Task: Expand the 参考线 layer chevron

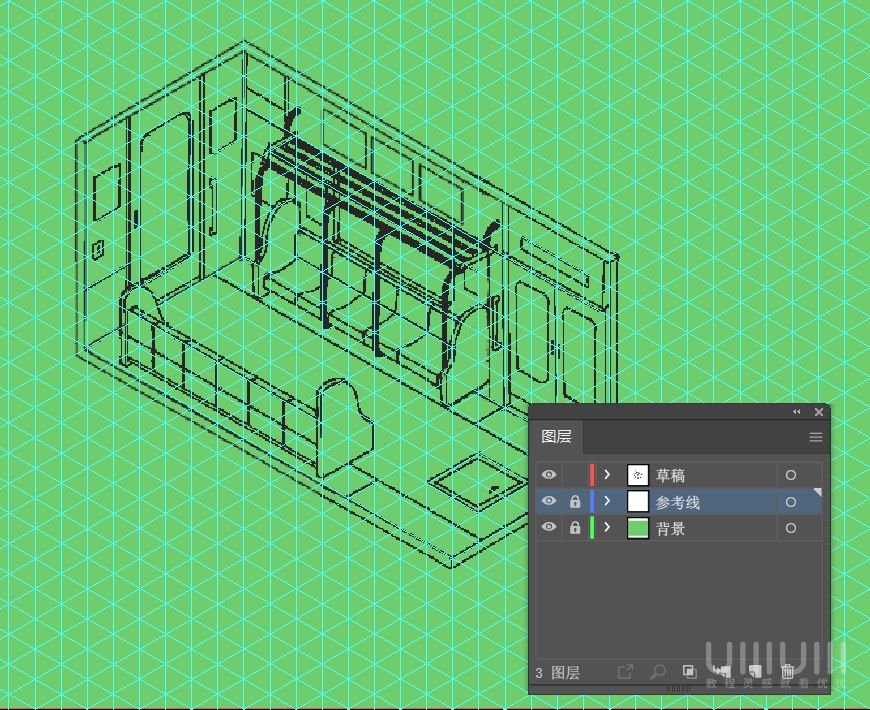Action: tap(607, 501)
